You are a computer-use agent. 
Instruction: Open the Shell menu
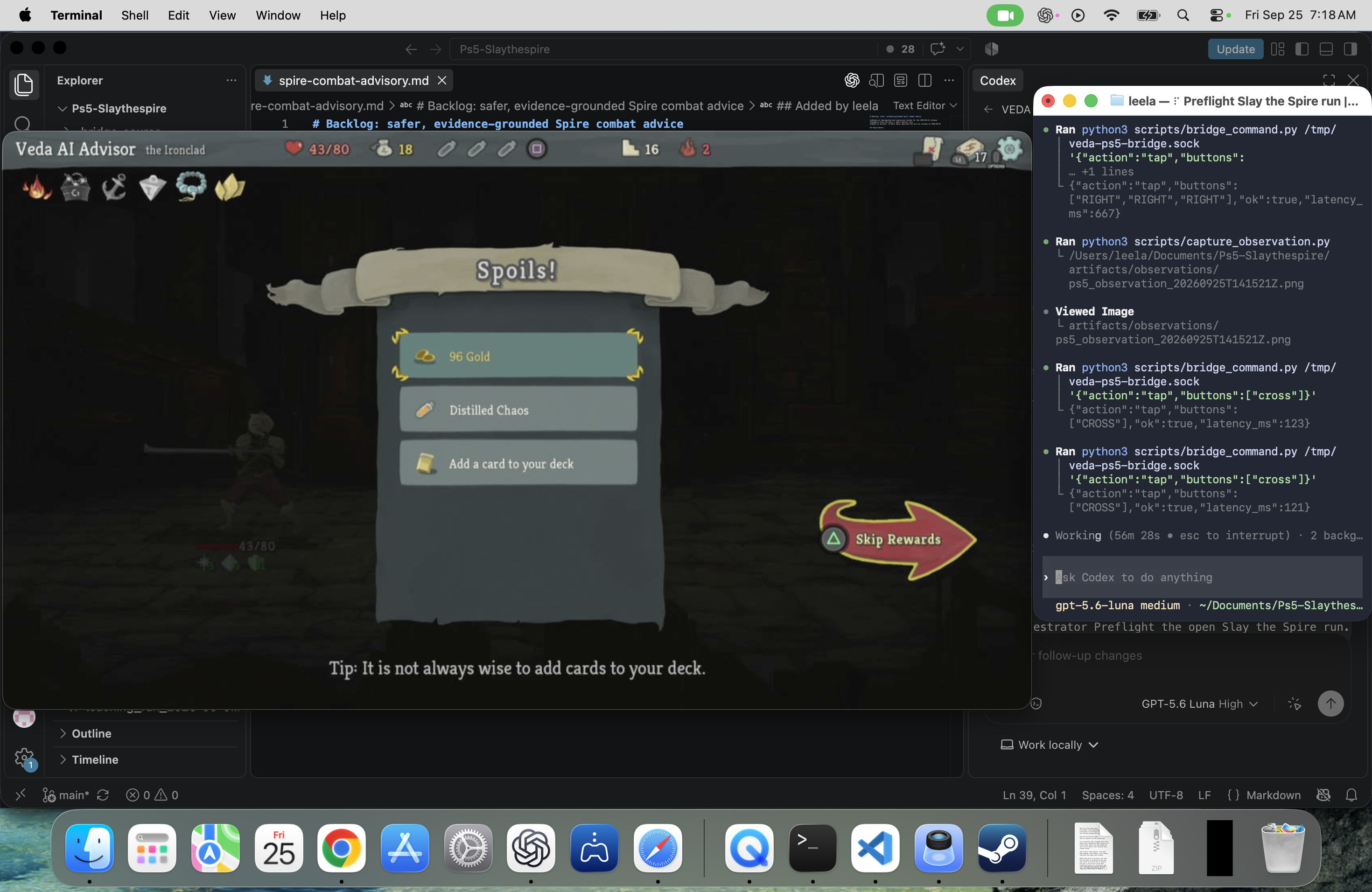click(134, 15)
